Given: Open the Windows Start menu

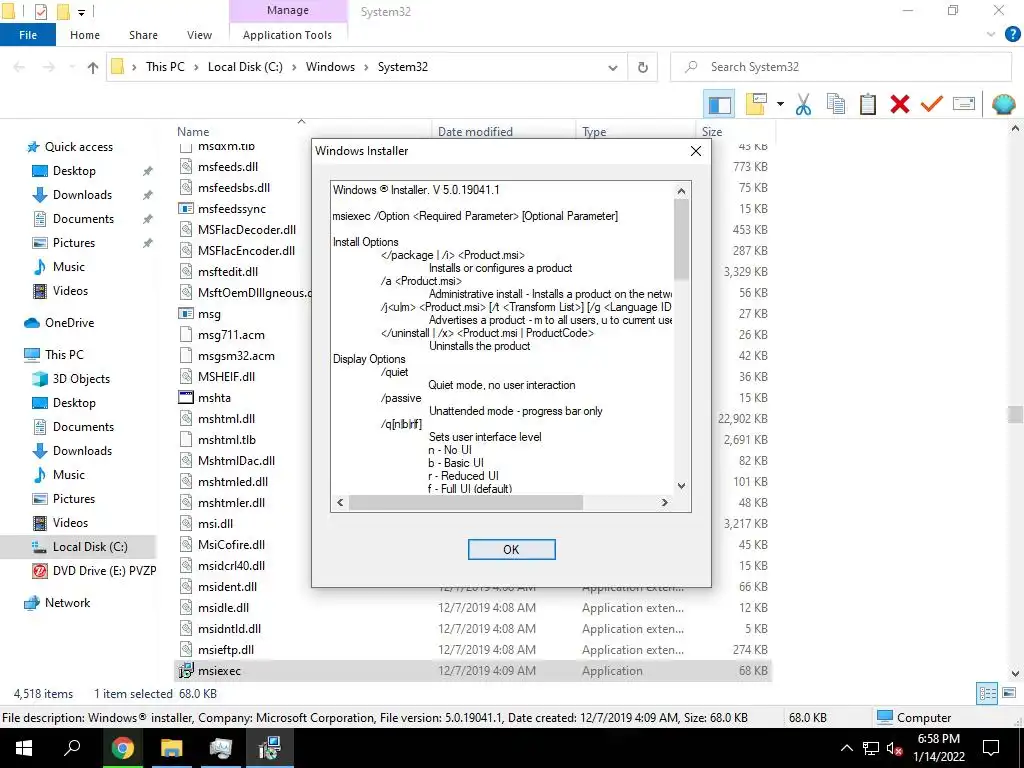Looking at the screenshot, I should click(24, 748).
